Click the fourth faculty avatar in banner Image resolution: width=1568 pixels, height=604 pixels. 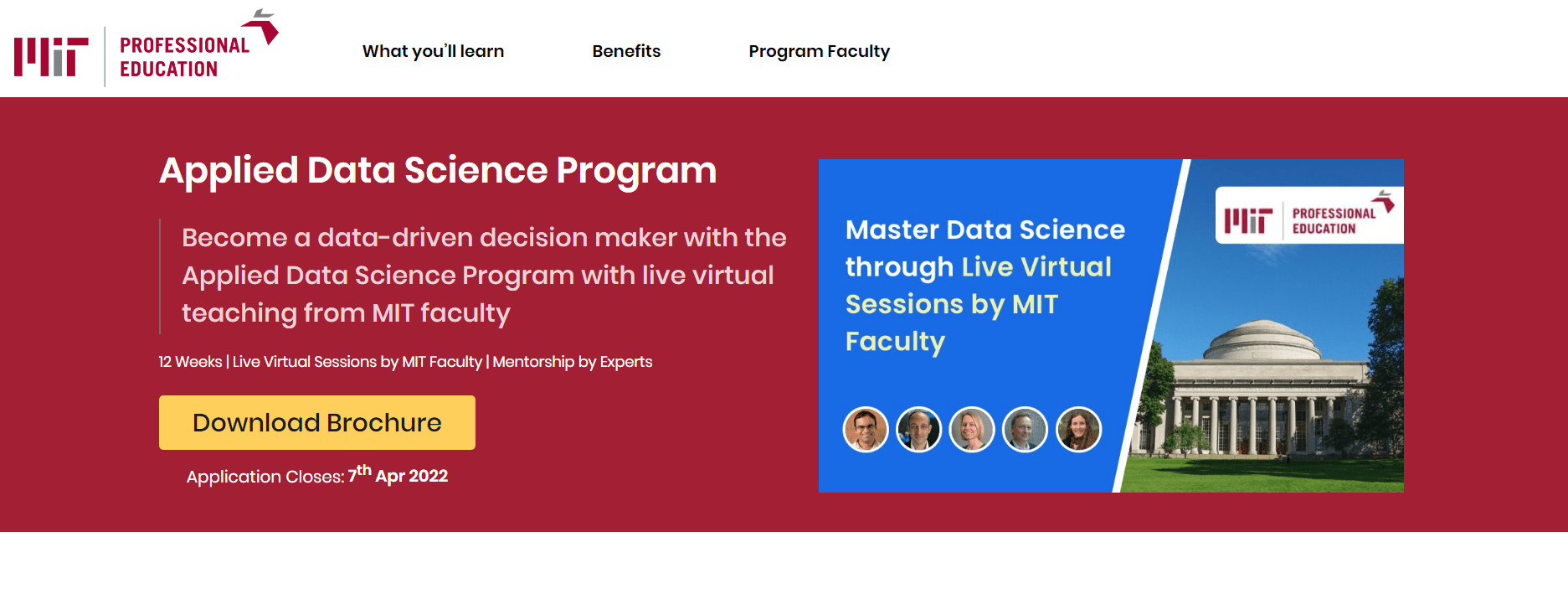click(1026, 430)
